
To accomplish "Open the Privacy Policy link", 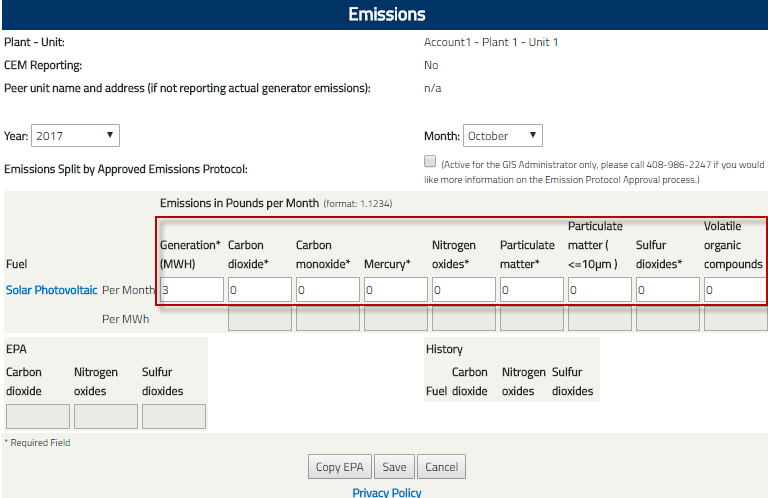I will point(387,492).
